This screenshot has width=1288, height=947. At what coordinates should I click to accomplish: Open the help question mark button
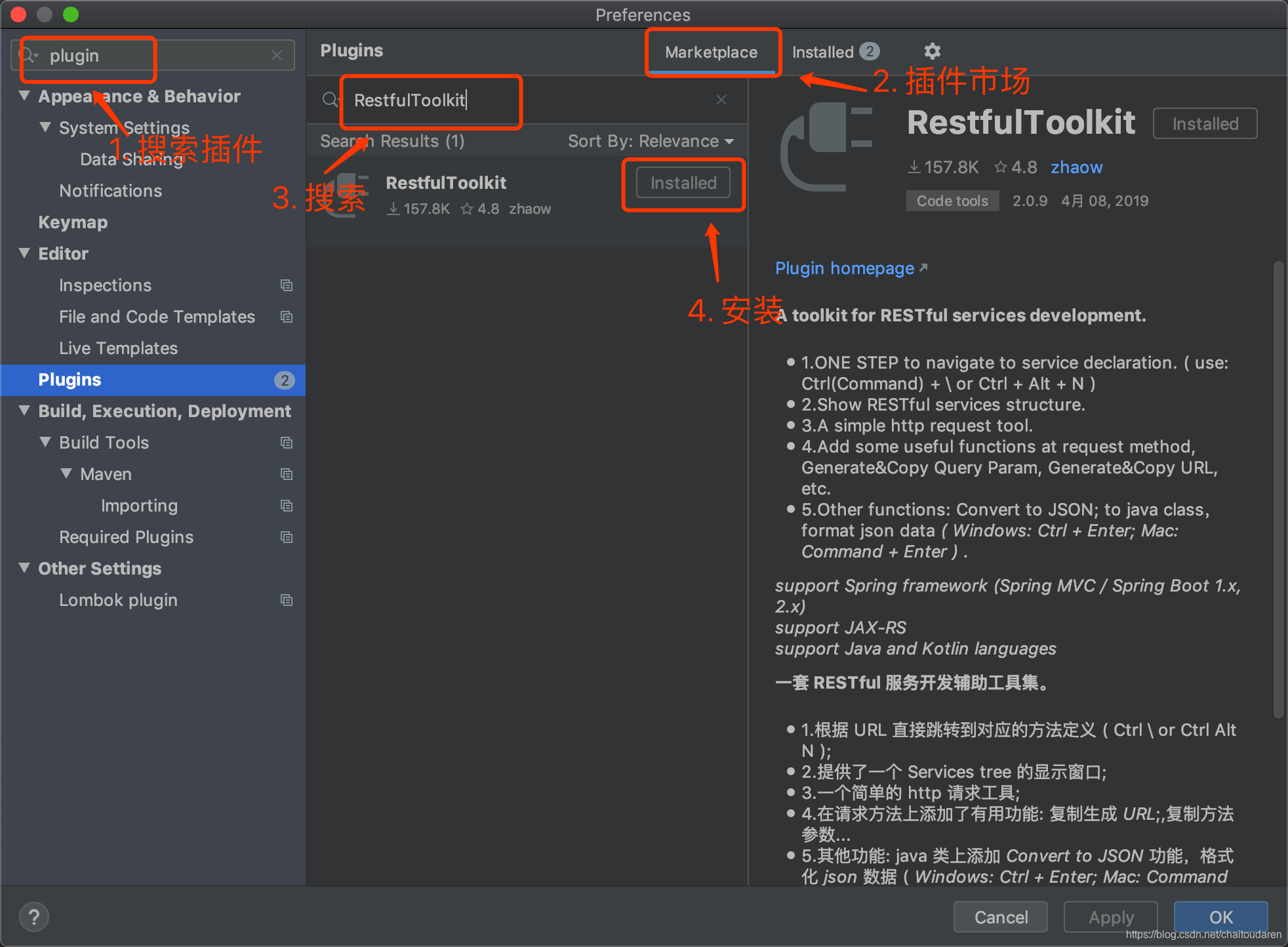34,917
